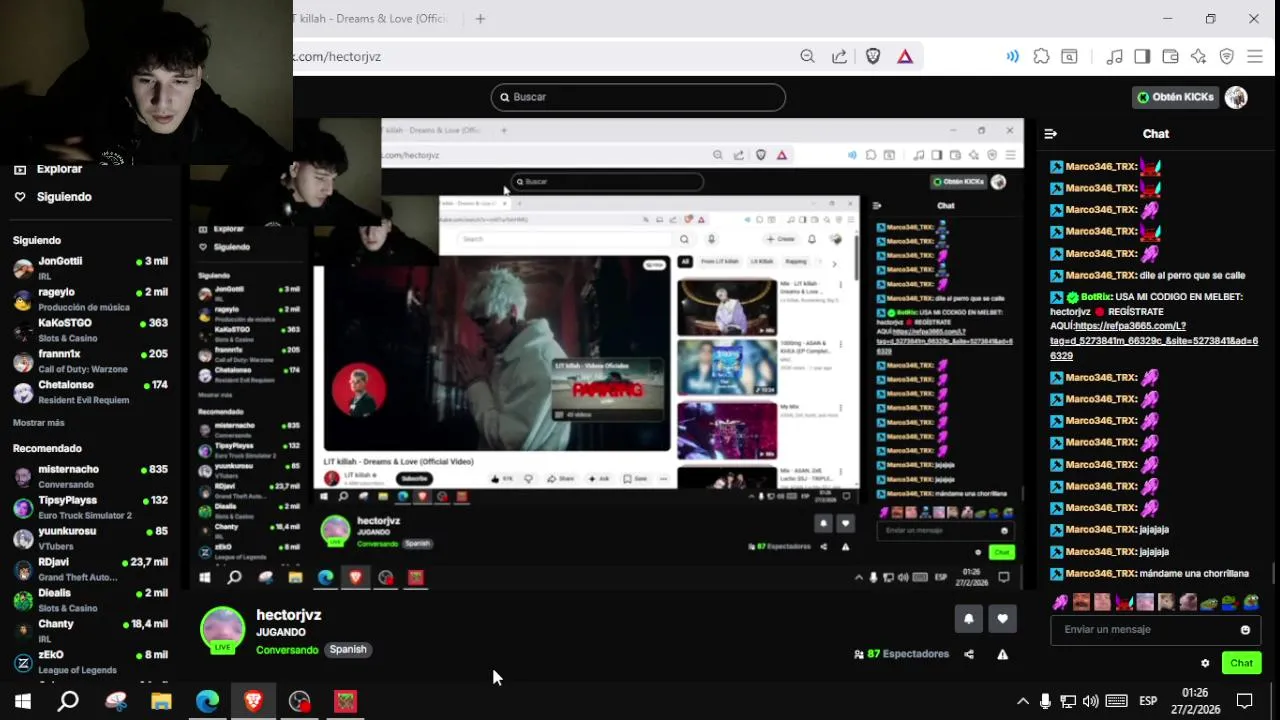Open rageylo channel in sidebar
Image resolution: width=1280 pixels, height=720 pixels.
click(x=90, y=299)
